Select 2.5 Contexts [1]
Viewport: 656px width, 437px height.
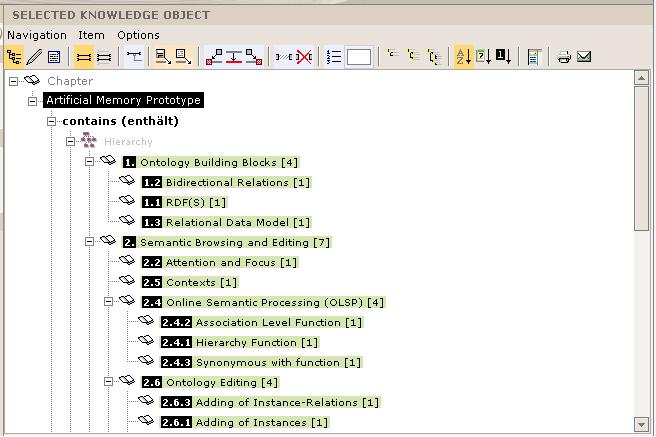coord(190,283)
